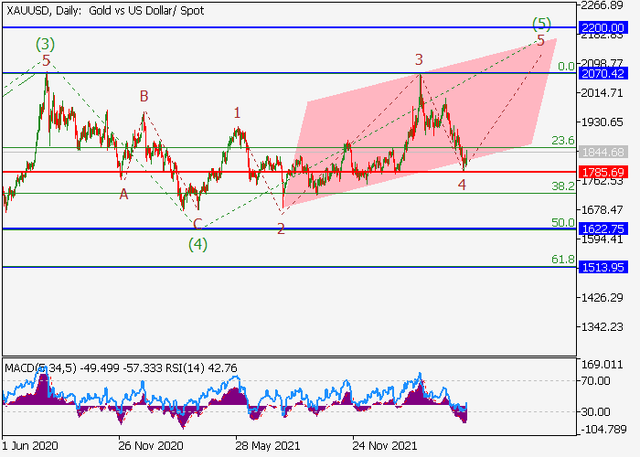The image size is (640, 457).
Task: Click wave label B
Action: [x=144, y=96]
